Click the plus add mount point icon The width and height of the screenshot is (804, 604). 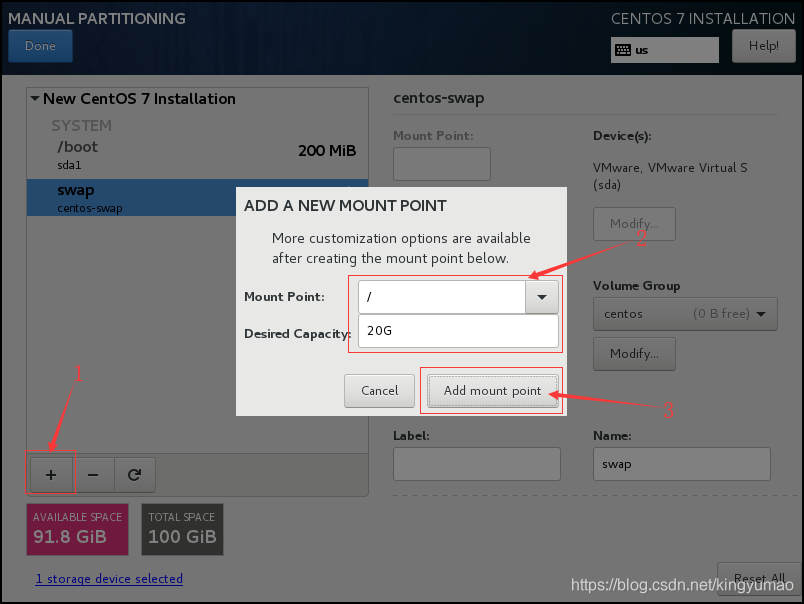tap(51, 475)
